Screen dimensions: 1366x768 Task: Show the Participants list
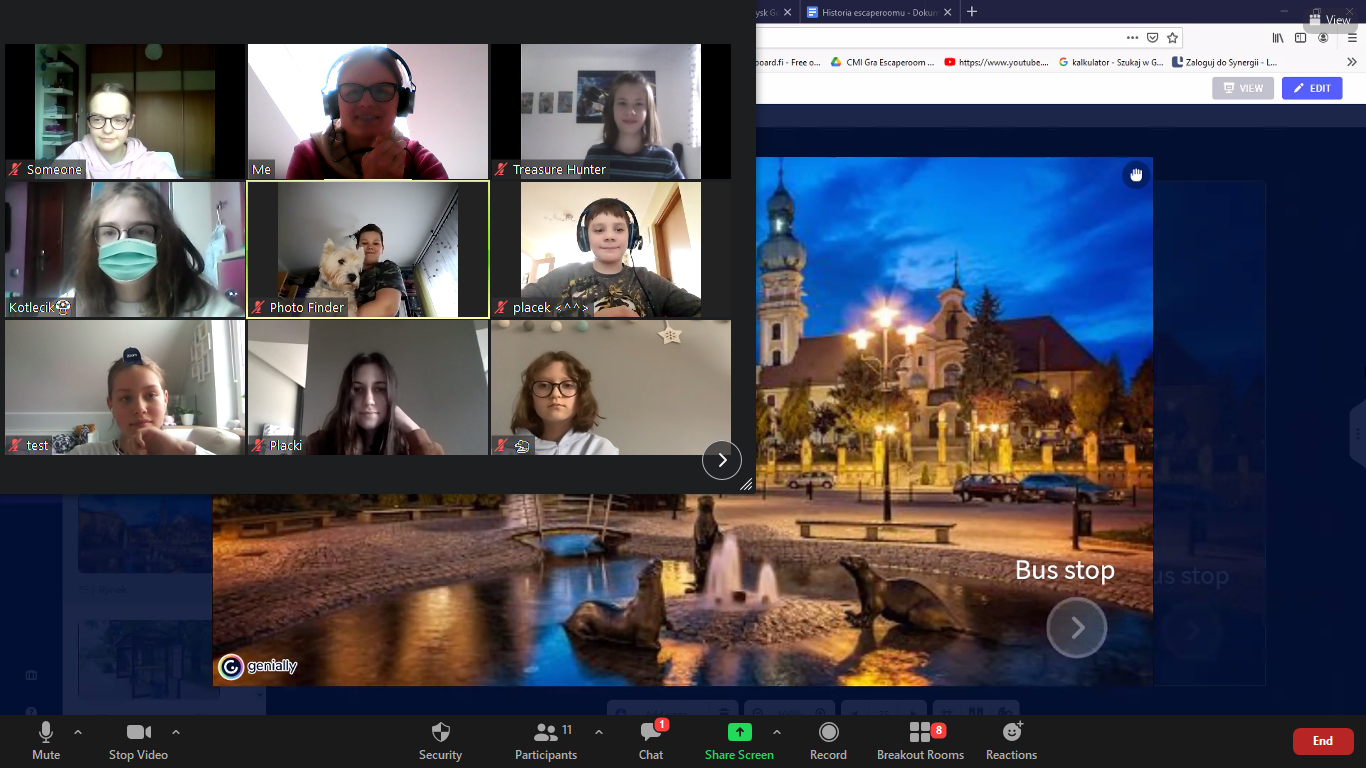pyautogui.click(x=546, y=740)
